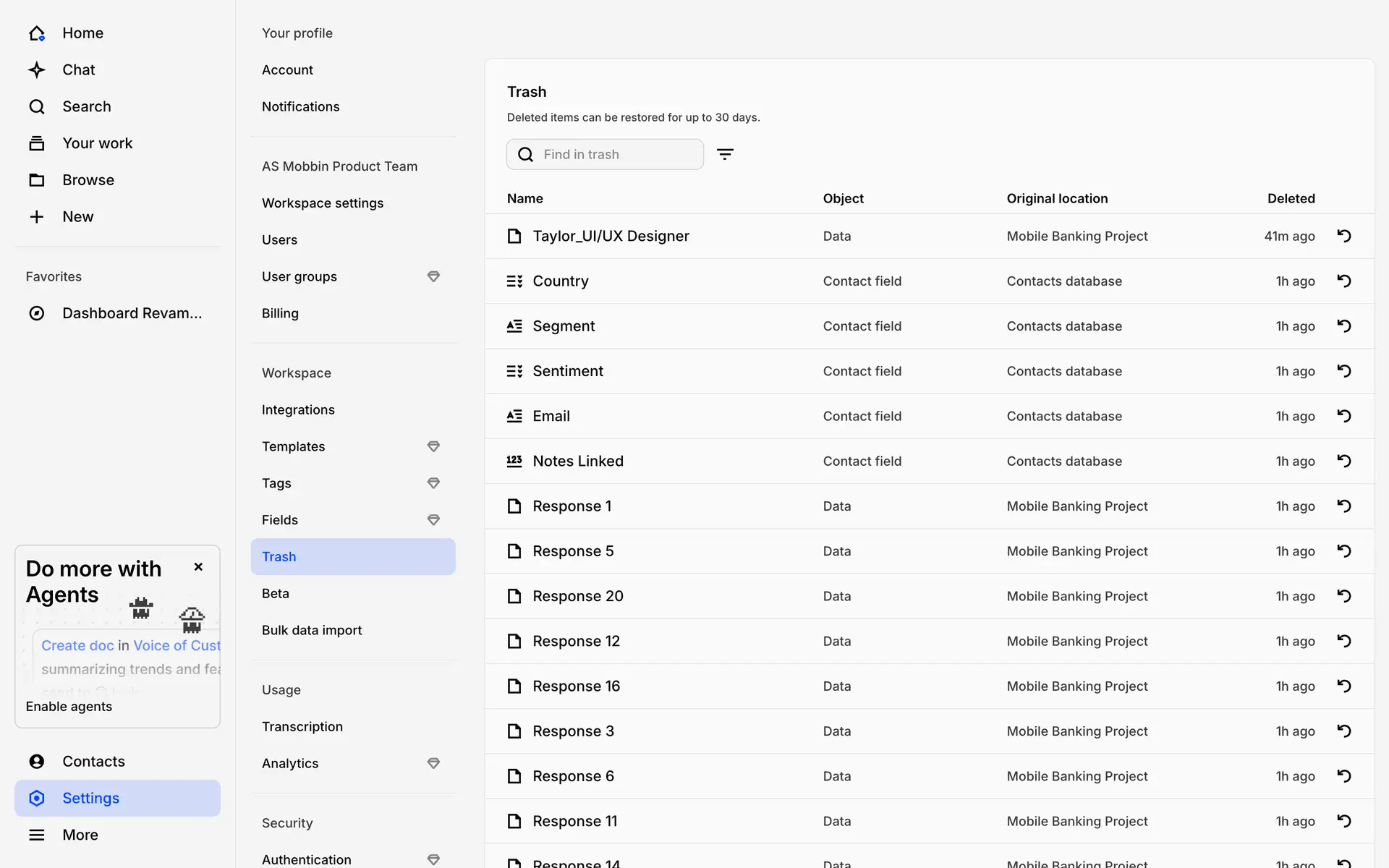Open Your work in the sidebar
Image resolution: width=1389 pixels, height=868 pixels.
(x=97, y=143)
